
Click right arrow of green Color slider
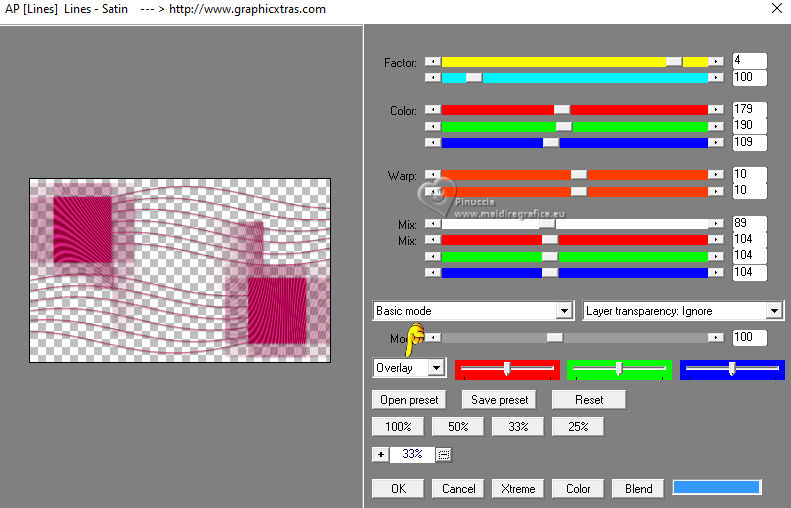[x=716, y=126]
